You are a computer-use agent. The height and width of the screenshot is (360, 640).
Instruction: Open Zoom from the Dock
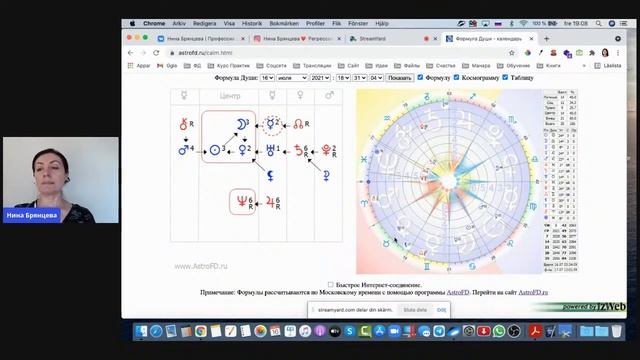tap(394, 331)
